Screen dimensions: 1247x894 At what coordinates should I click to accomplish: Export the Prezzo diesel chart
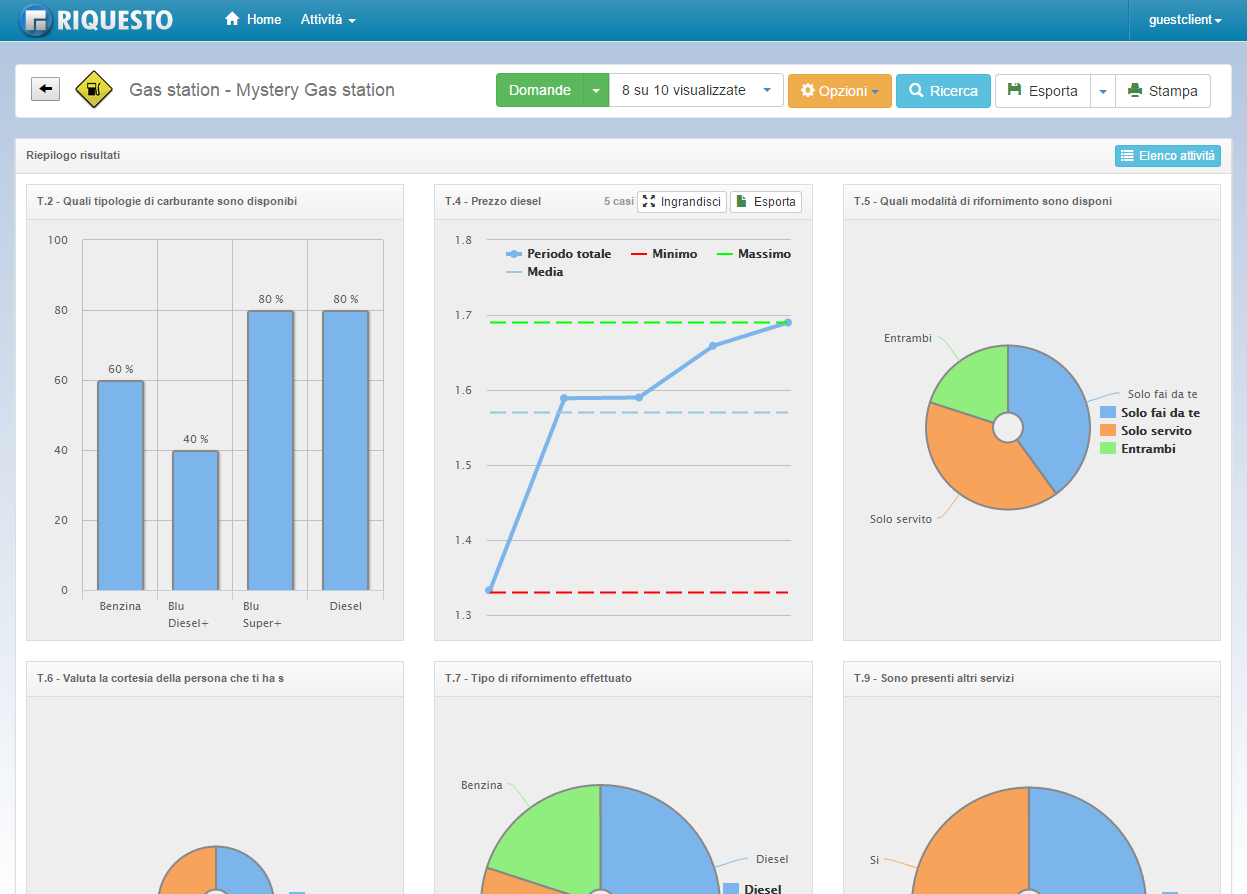(x=766, y=202)
